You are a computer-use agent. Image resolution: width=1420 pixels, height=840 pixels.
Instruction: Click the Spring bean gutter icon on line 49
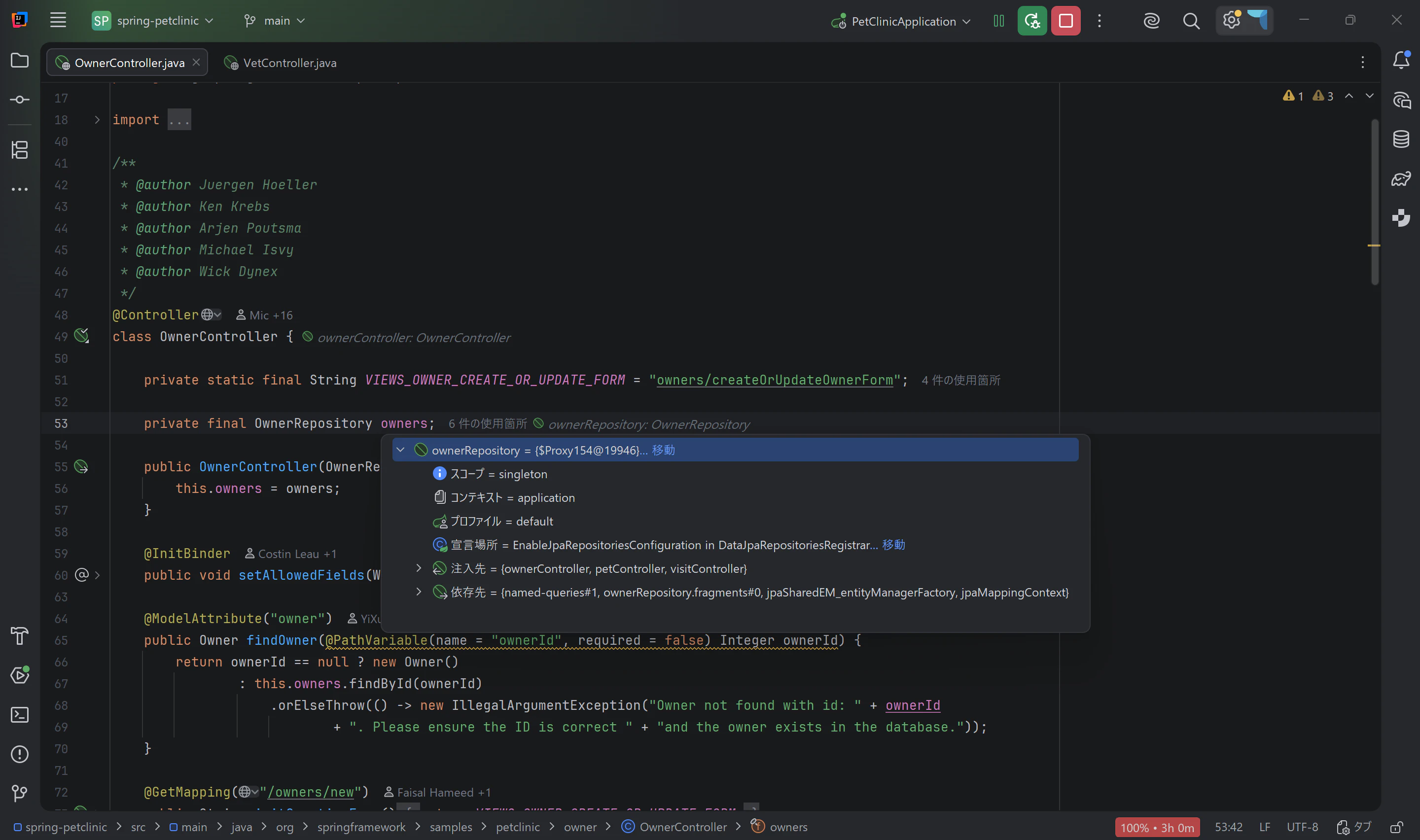(x=81, y=336)
